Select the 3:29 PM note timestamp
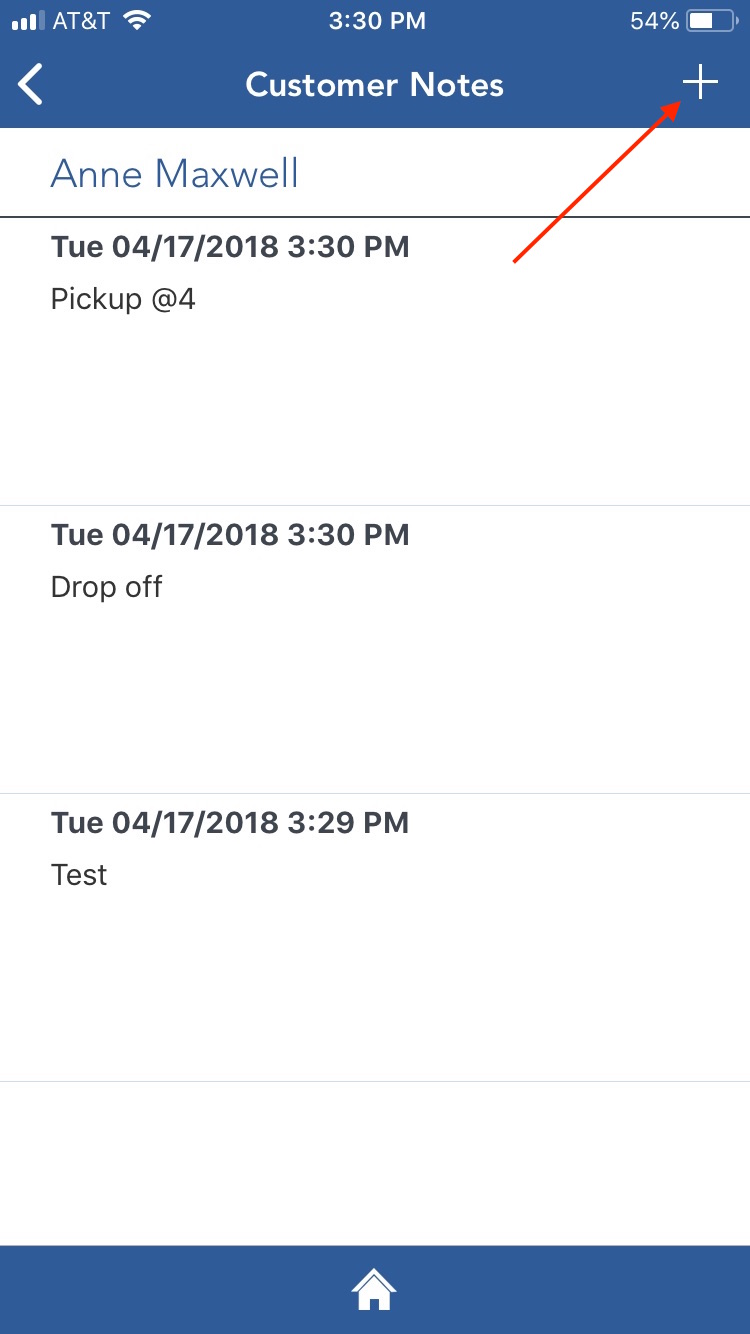Screen dimensions: 750x1334 [230, 823]
